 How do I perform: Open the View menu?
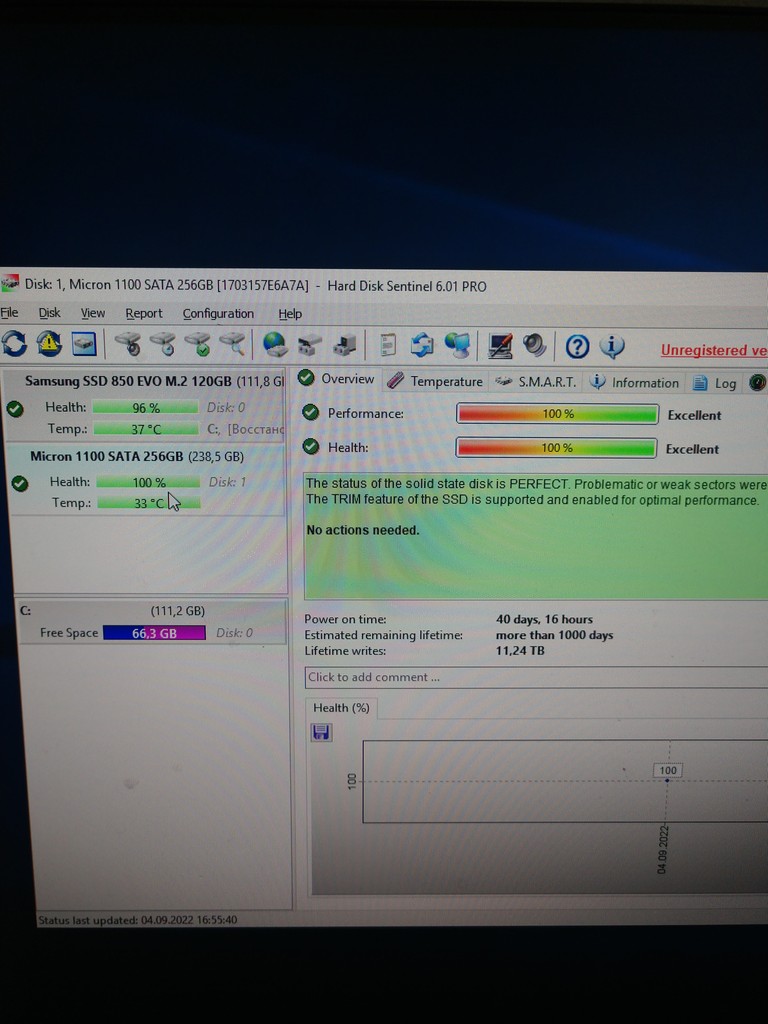(93, 313)
